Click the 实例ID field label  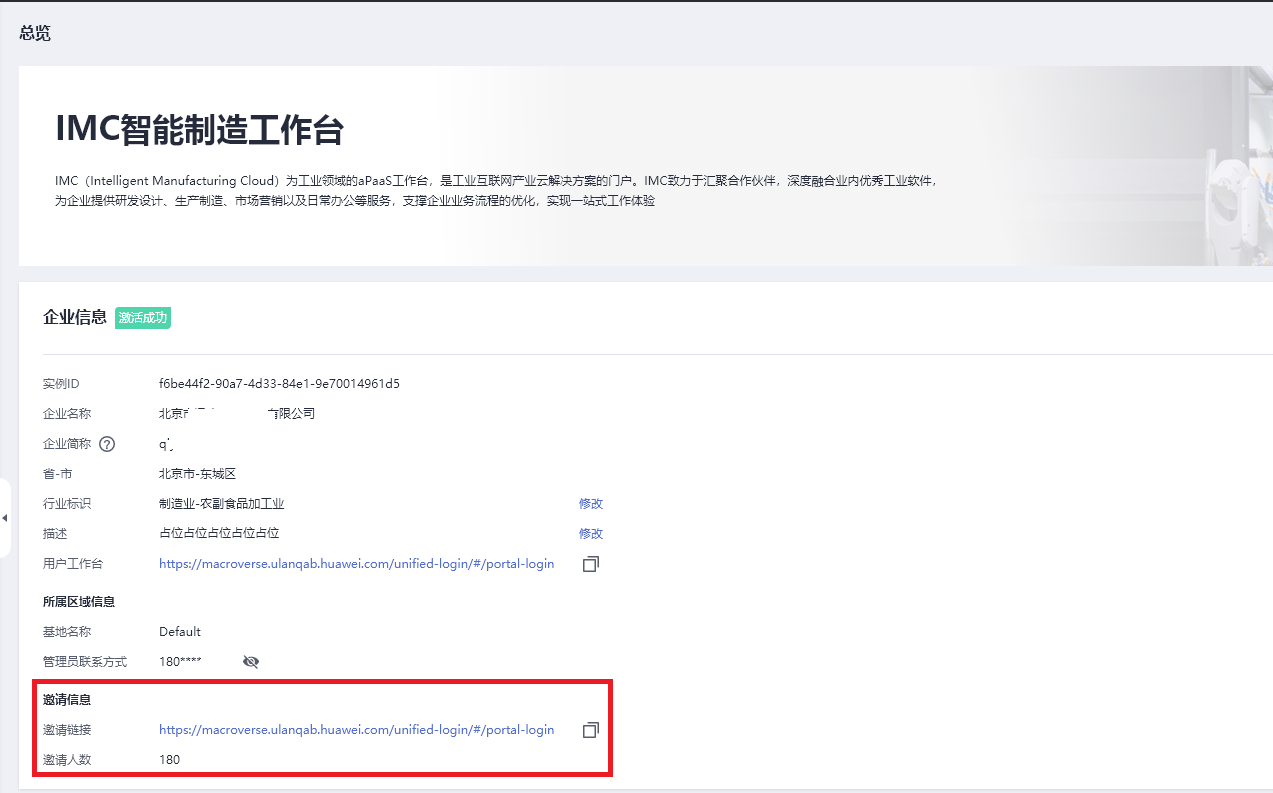[61, 384]
